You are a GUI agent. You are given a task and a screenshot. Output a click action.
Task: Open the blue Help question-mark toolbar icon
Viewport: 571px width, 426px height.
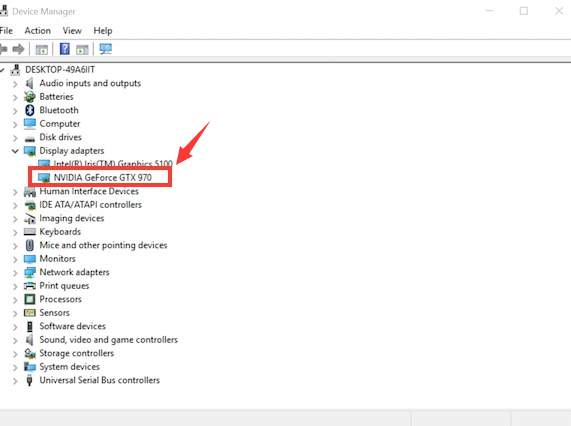(x=64, y=49)
